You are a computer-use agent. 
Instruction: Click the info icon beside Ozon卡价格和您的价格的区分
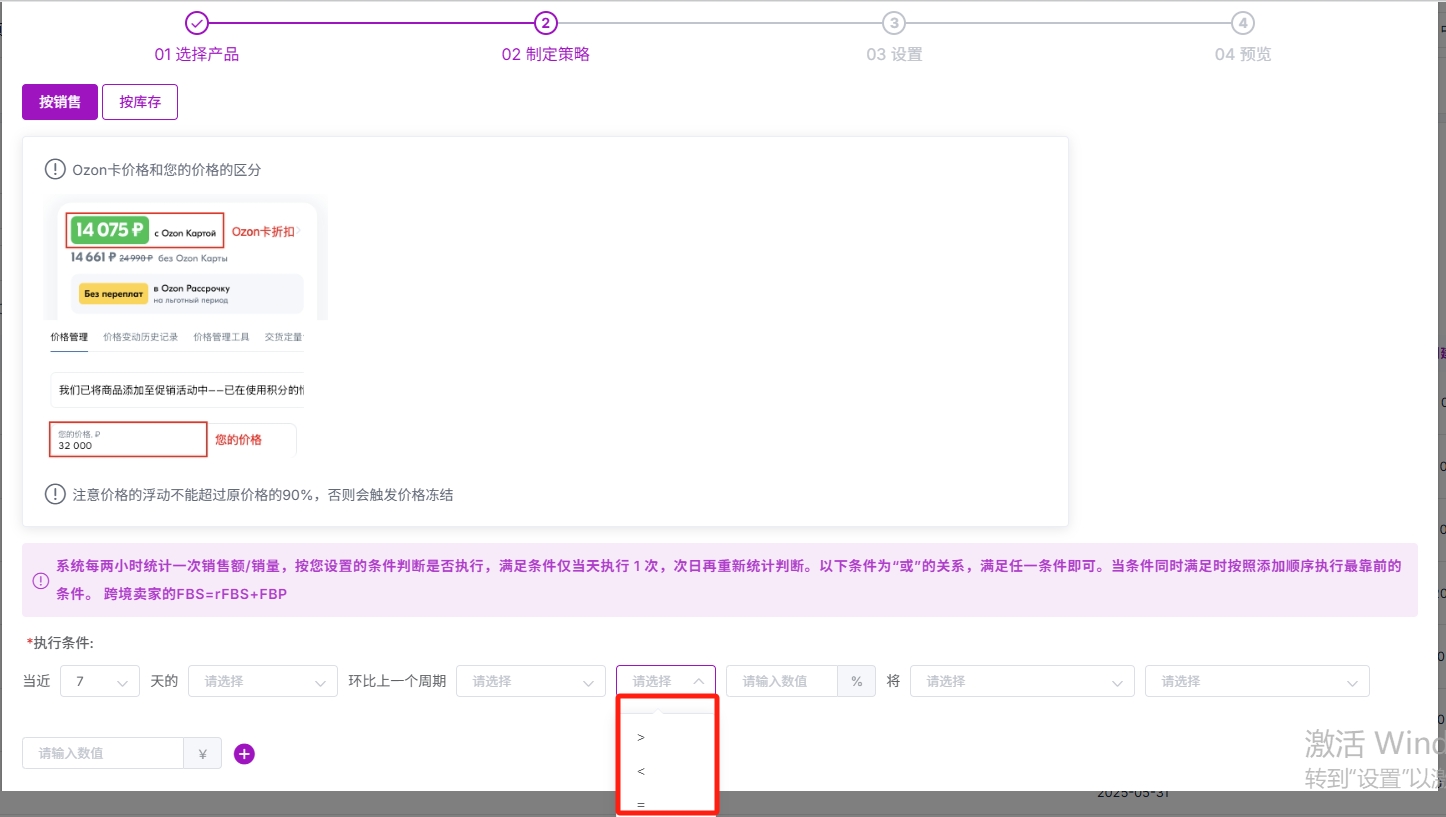point(55,169)
